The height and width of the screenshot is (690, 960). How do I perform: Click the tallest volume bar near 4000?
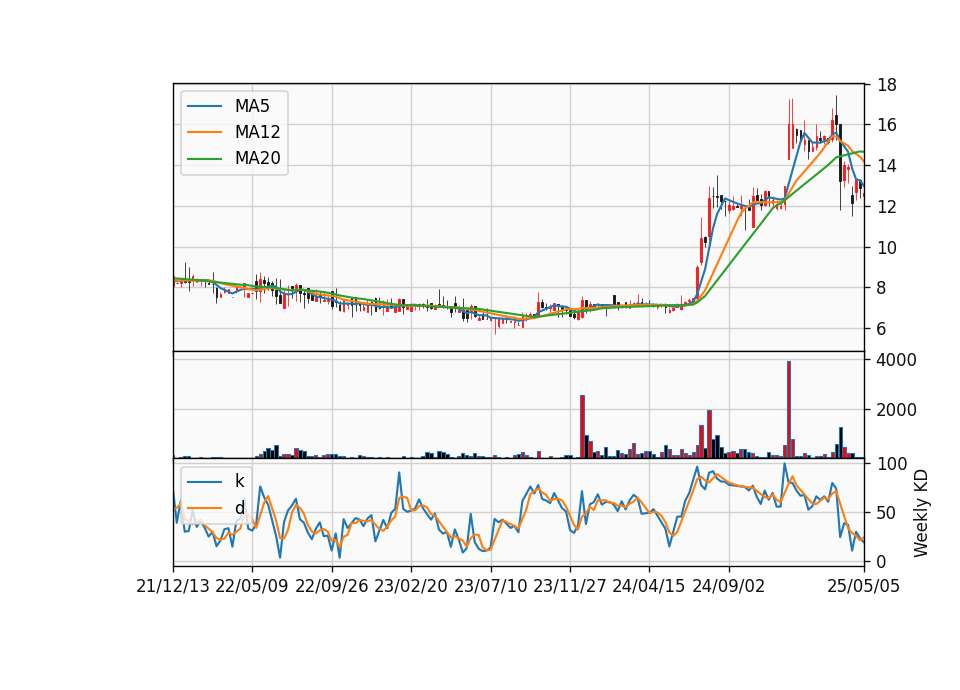click(x=789, y=410)
